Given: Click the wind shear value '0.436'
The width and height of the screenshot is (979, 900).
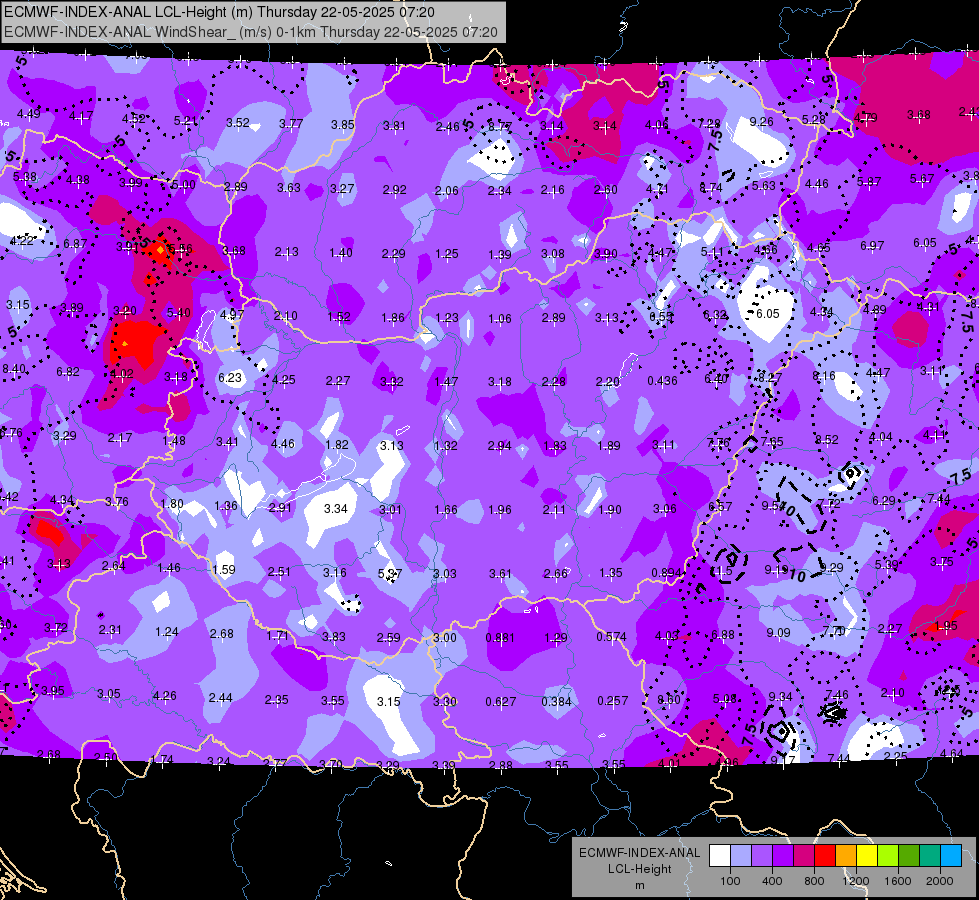Looking at the screenshot, I should pyautogui.click(x=662, y=380).
